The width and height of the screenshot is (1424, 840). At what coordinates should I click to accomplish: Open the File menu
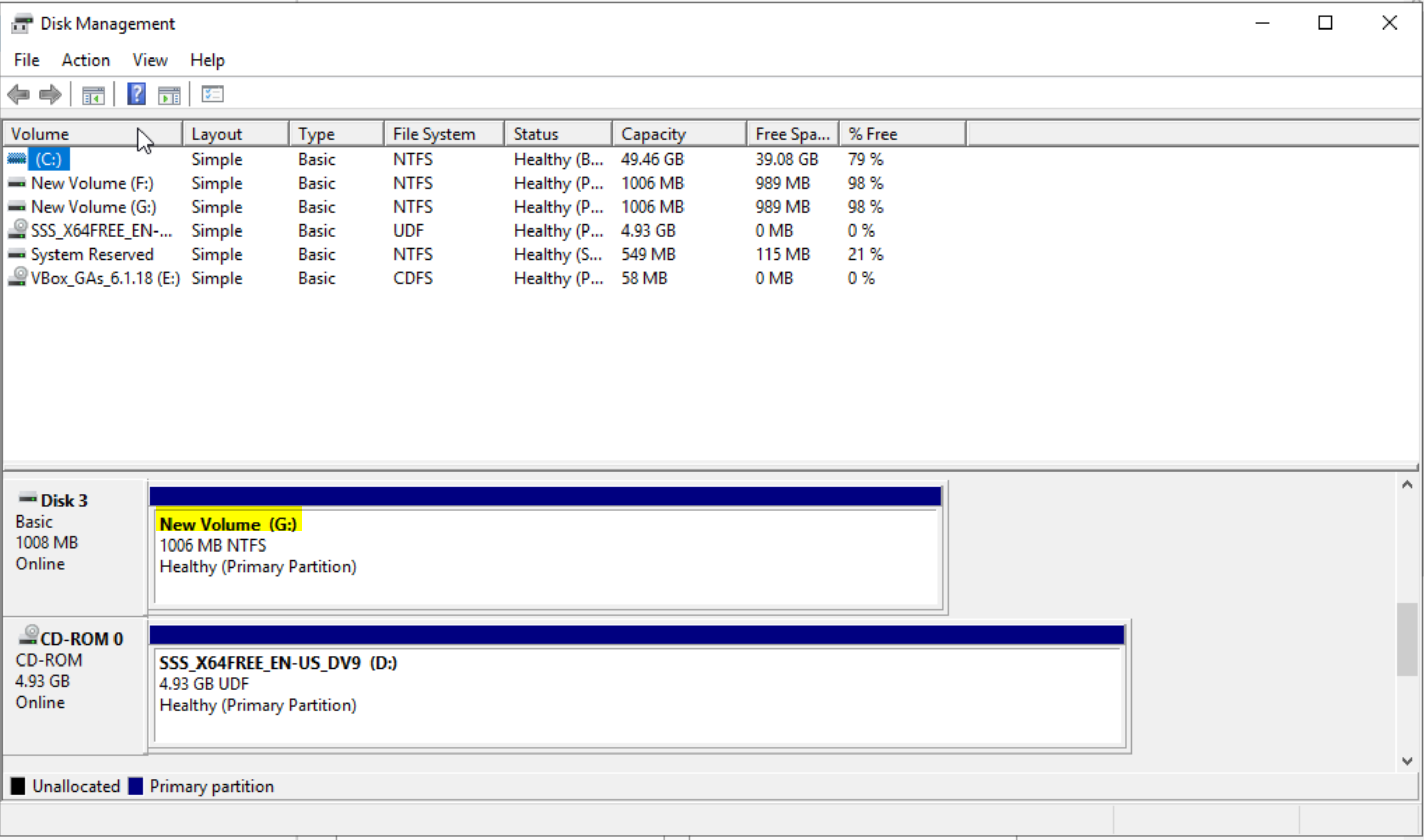26,60
